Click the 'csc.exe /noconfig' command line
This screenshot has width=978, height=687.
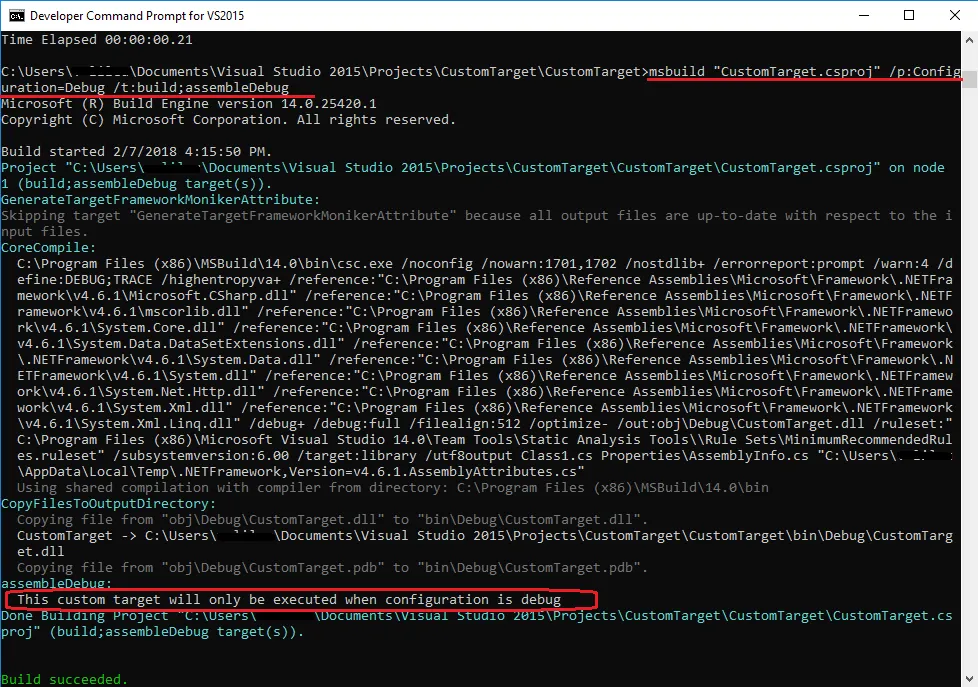pos(485,368)
